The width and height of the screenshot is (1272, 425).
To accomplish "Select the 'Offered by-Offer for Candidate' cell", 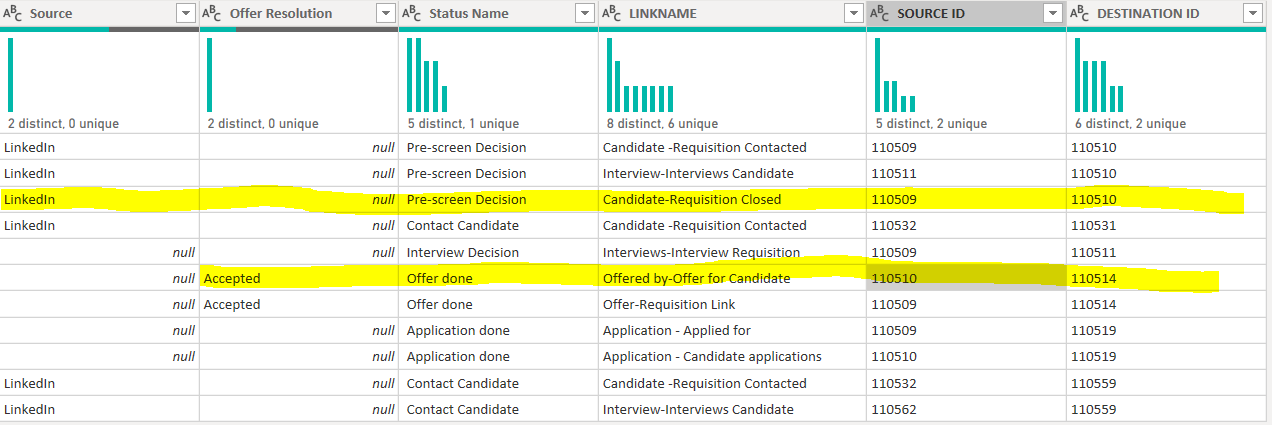I will coord(732,278).
